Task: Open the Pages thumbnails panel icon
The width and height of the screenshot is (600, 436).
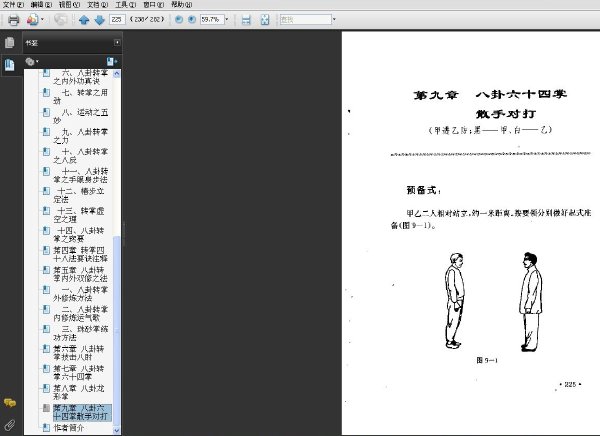Action: pos(10,42)
